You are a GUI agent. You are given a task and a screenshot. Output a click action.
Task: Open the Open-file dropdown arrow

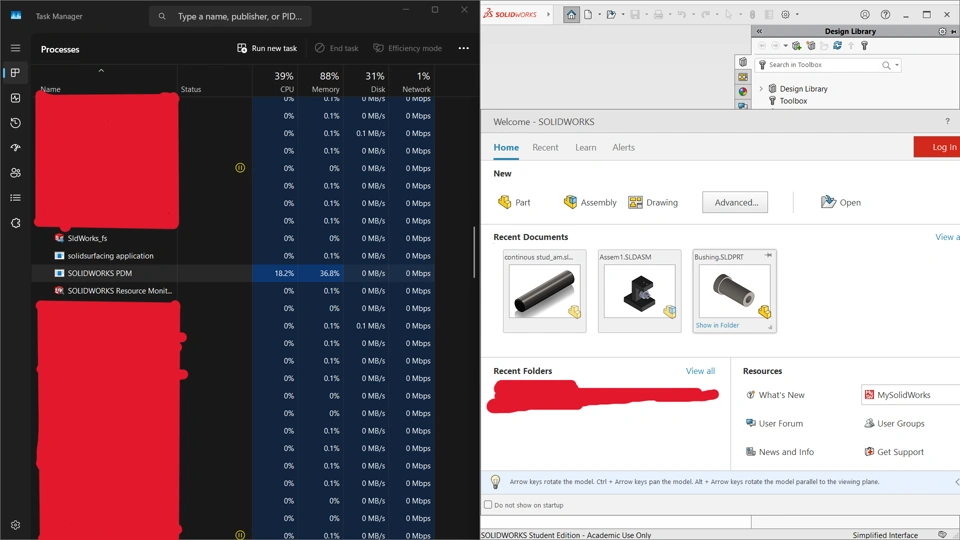tap(623, 15)
